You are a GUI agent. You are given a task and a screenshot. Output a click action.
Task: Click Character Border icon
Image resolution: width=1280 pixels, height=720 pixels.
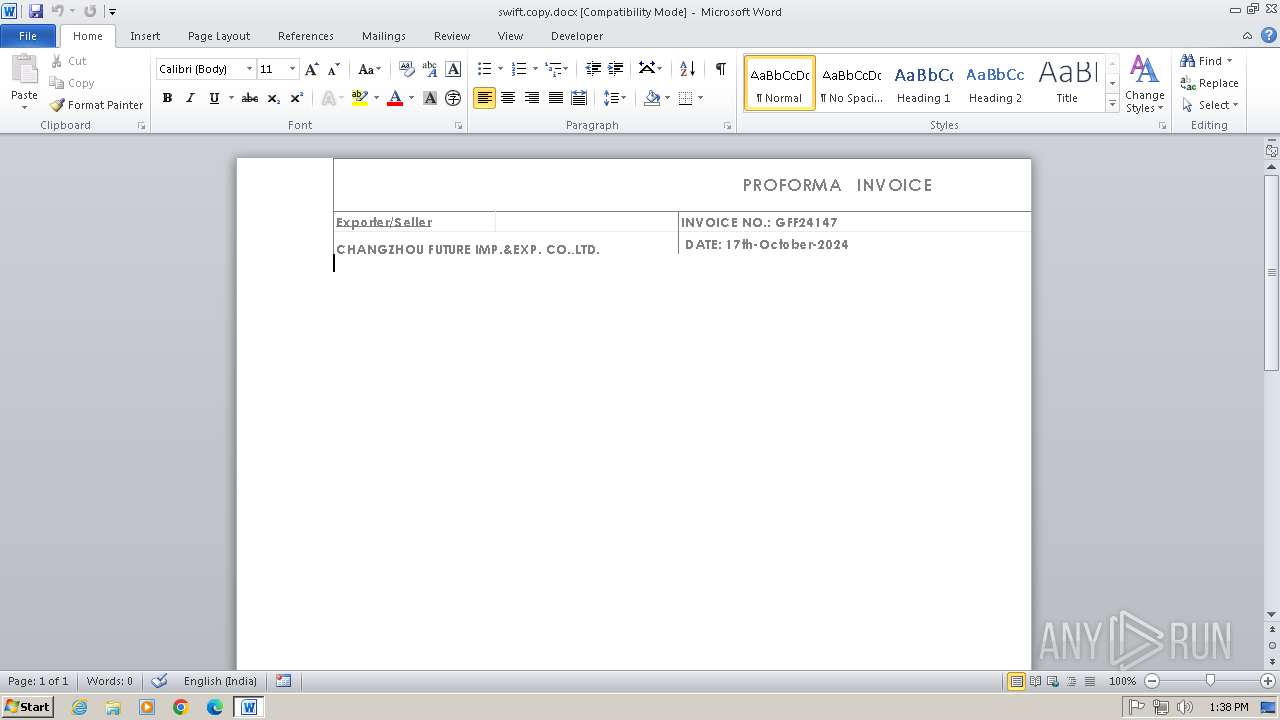click(453, 69)
